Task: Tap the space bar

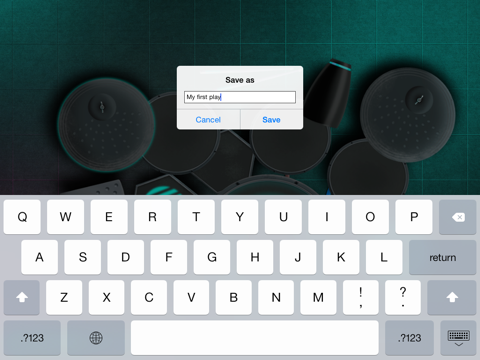Action: click(255, 338)
